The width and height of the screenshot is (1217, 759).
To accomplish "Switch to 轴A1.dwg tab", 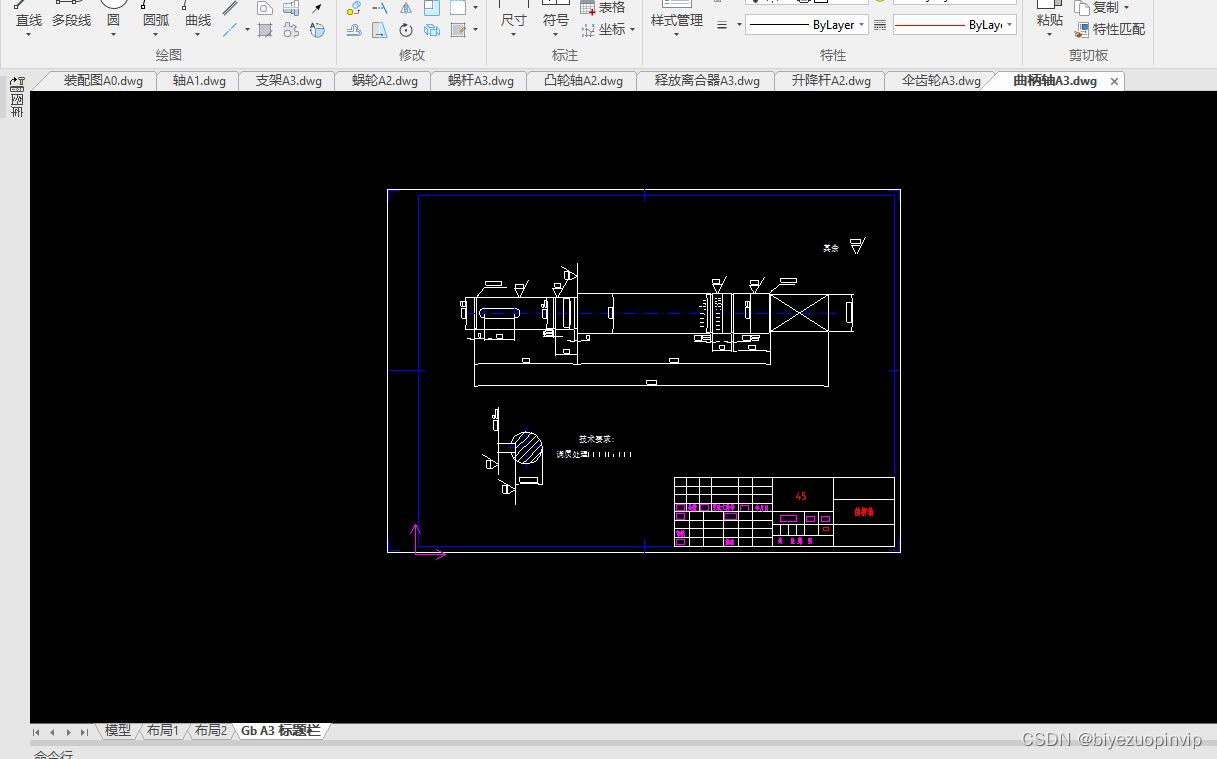I will pos(199,81).
